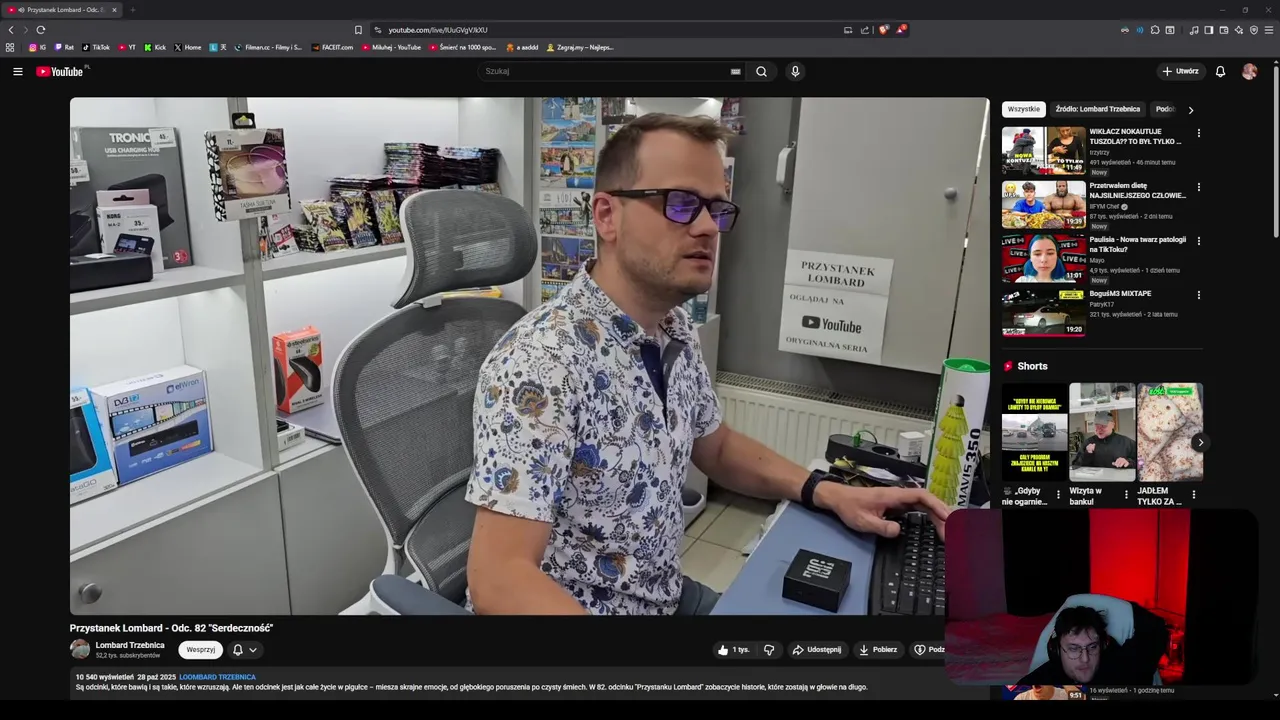The height and width of the screenshot is (720, 1280).
Task: Open options for WIKŁACZ NOKAUTUJE TUSZOLA video
Action: point(1199,133)
